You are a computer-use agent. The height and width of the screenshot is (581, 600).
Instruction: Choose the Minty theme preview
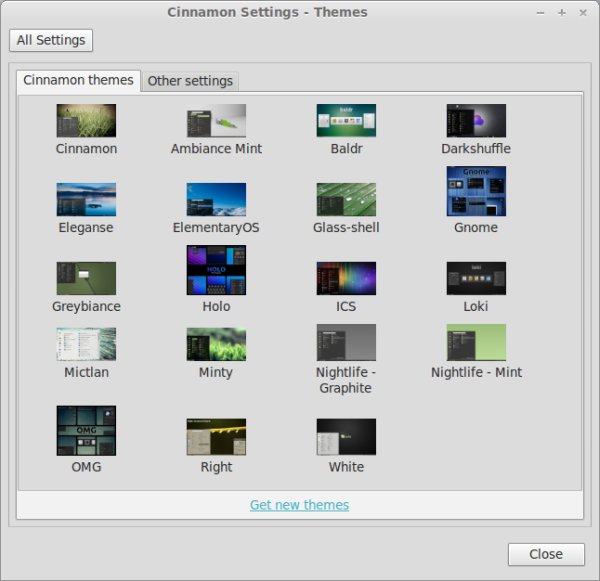tap(216, 344)
